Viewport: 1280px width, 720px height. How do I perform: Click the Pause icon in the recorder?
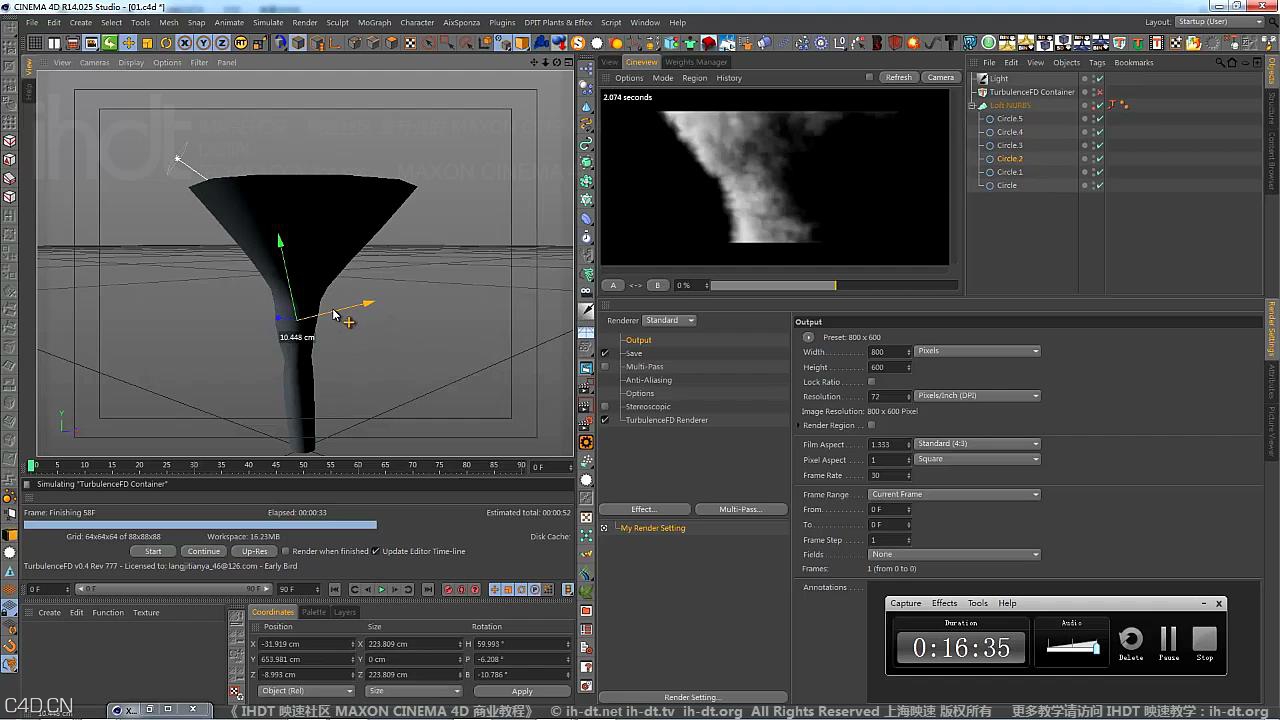point(1168,640)
